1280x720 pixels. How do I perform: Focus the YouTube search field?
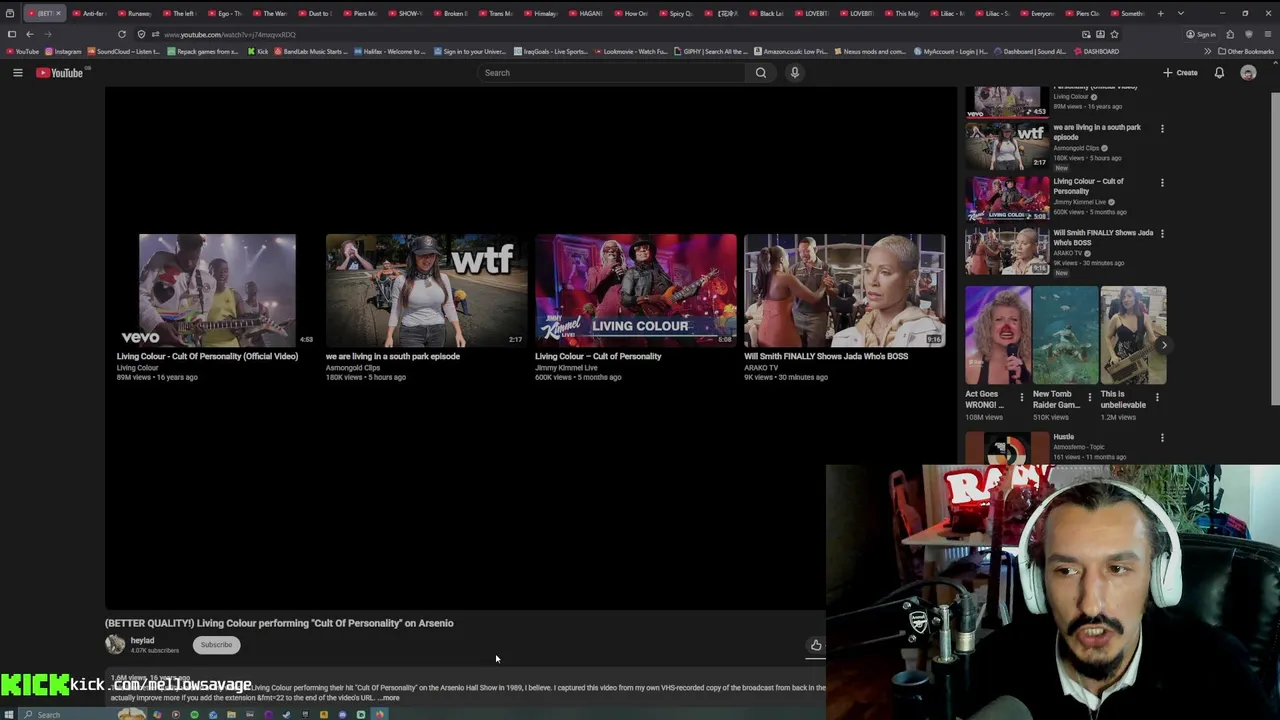(612, 73)
